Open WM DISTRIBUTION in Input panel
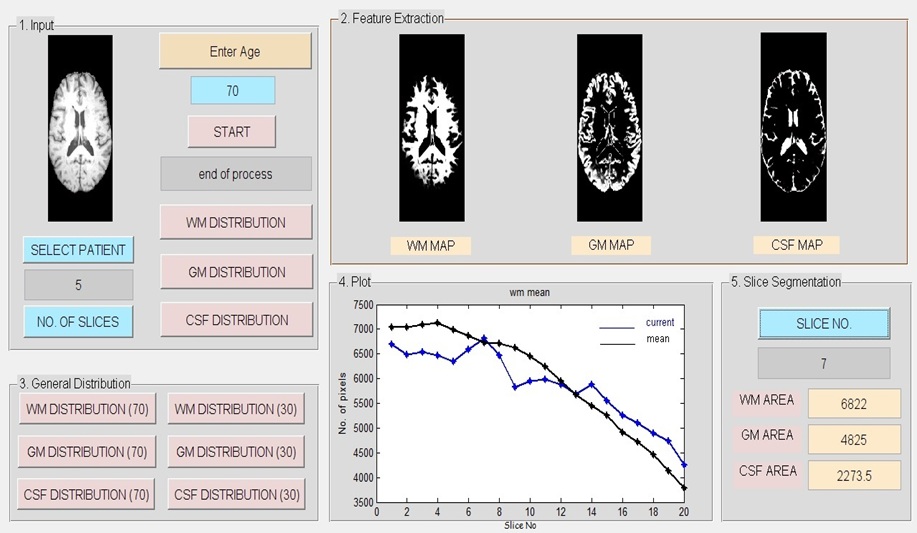Image resolution: width=917 pixels, height=533 pixels. 236,222
